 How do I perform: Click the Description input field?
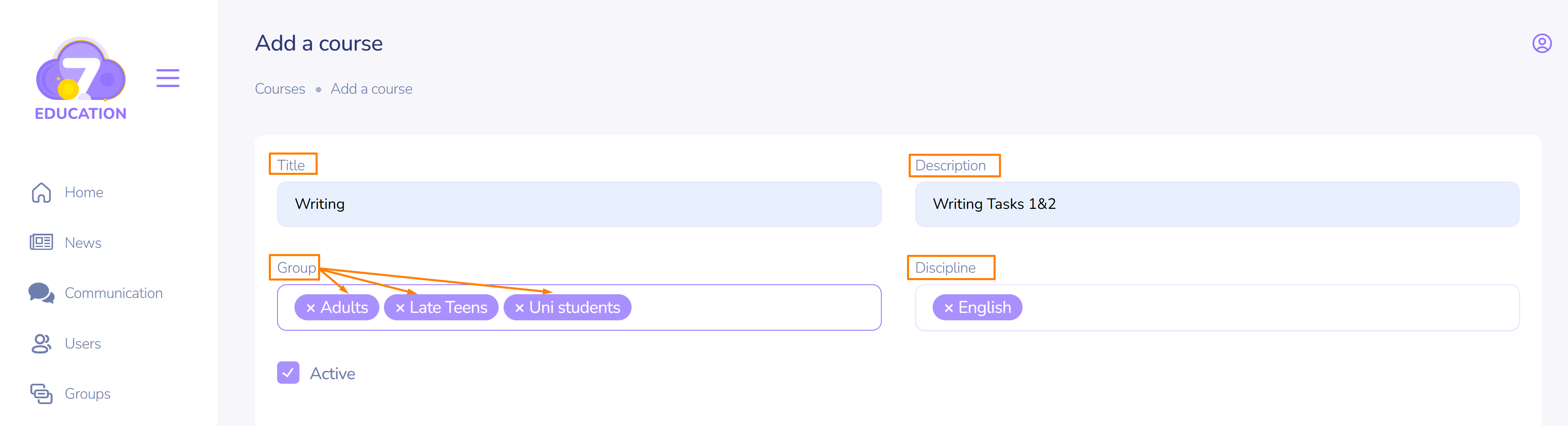point(1216,204)
